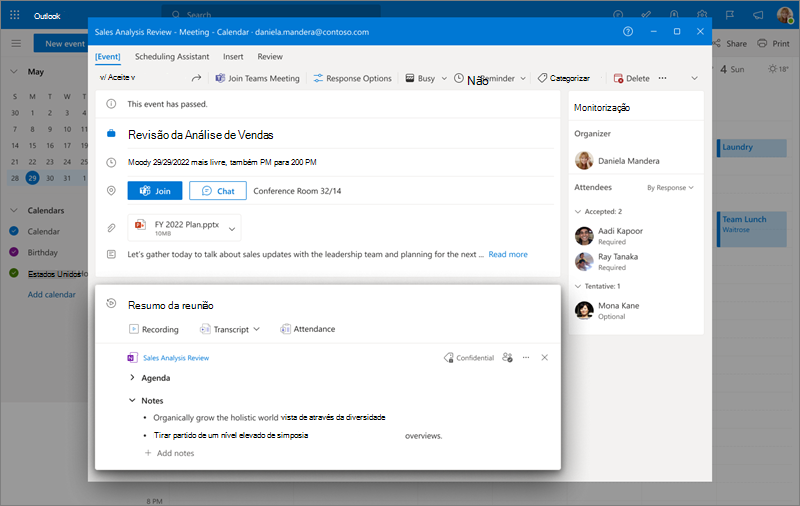This screenshot has height=506, width=800.
Task: Collapse the May mini calendar
Action: click(x=14, y=71)
